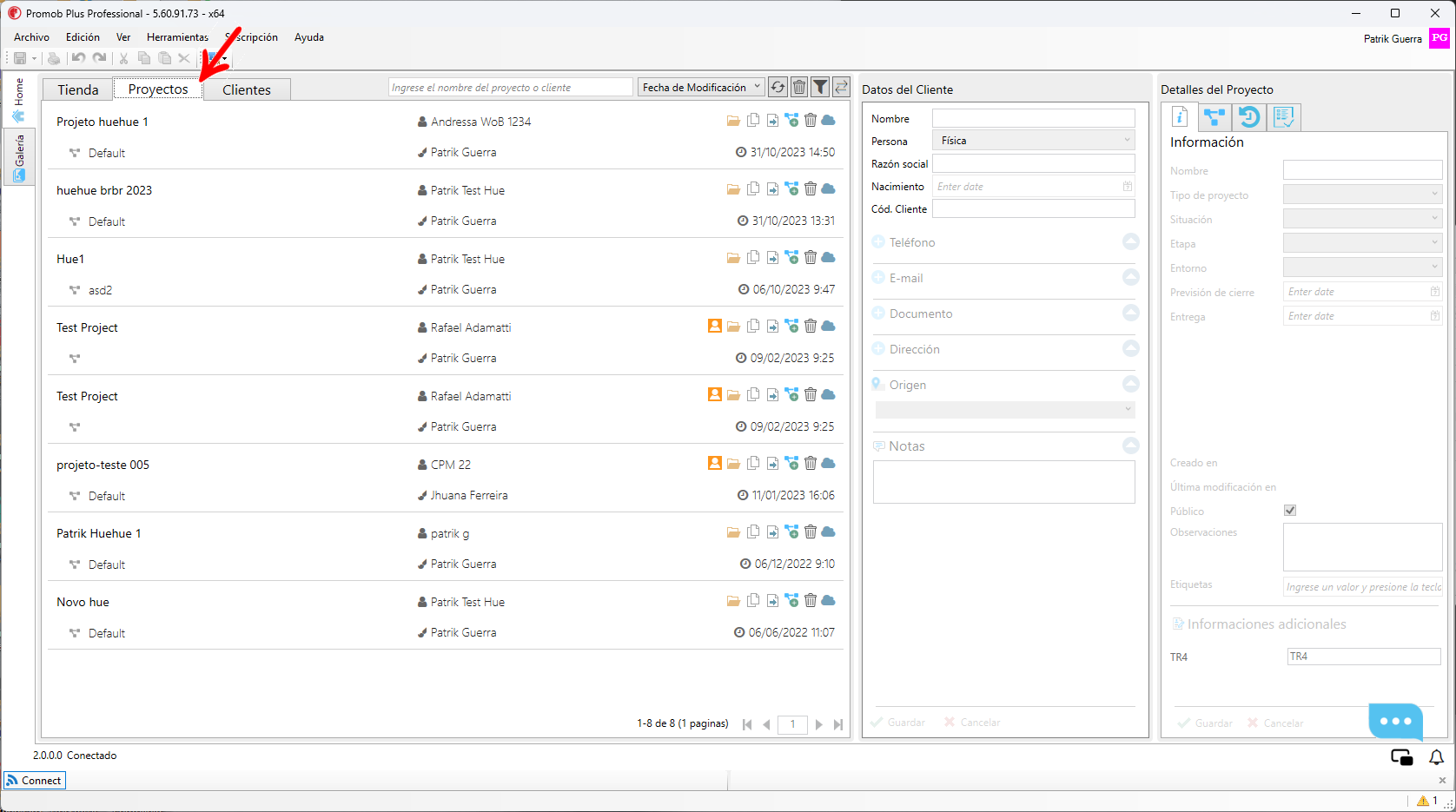Open trash bin in list toolbar
This screenshot has width=1456, height=812.
[x=799, y=87]
